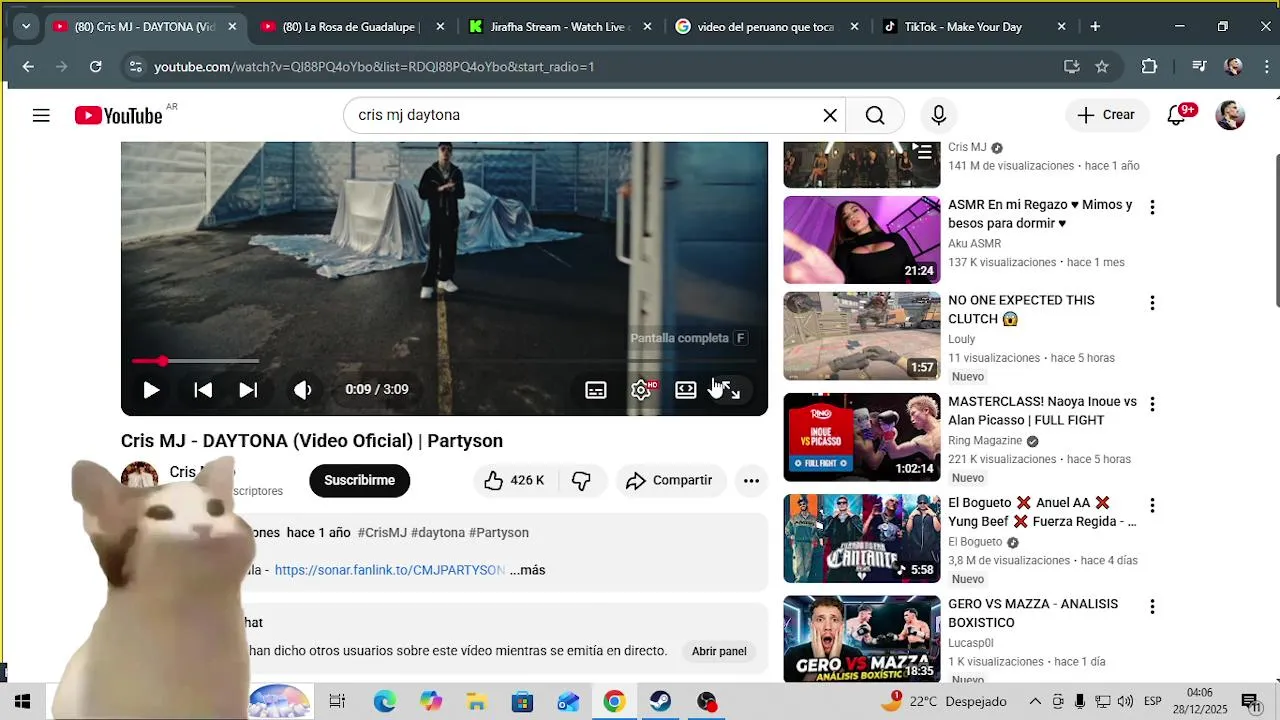Open YouTube notifications bell
Image resolution: width=1280 pixels, height=720 pixels.
(x=1177, y=115)
